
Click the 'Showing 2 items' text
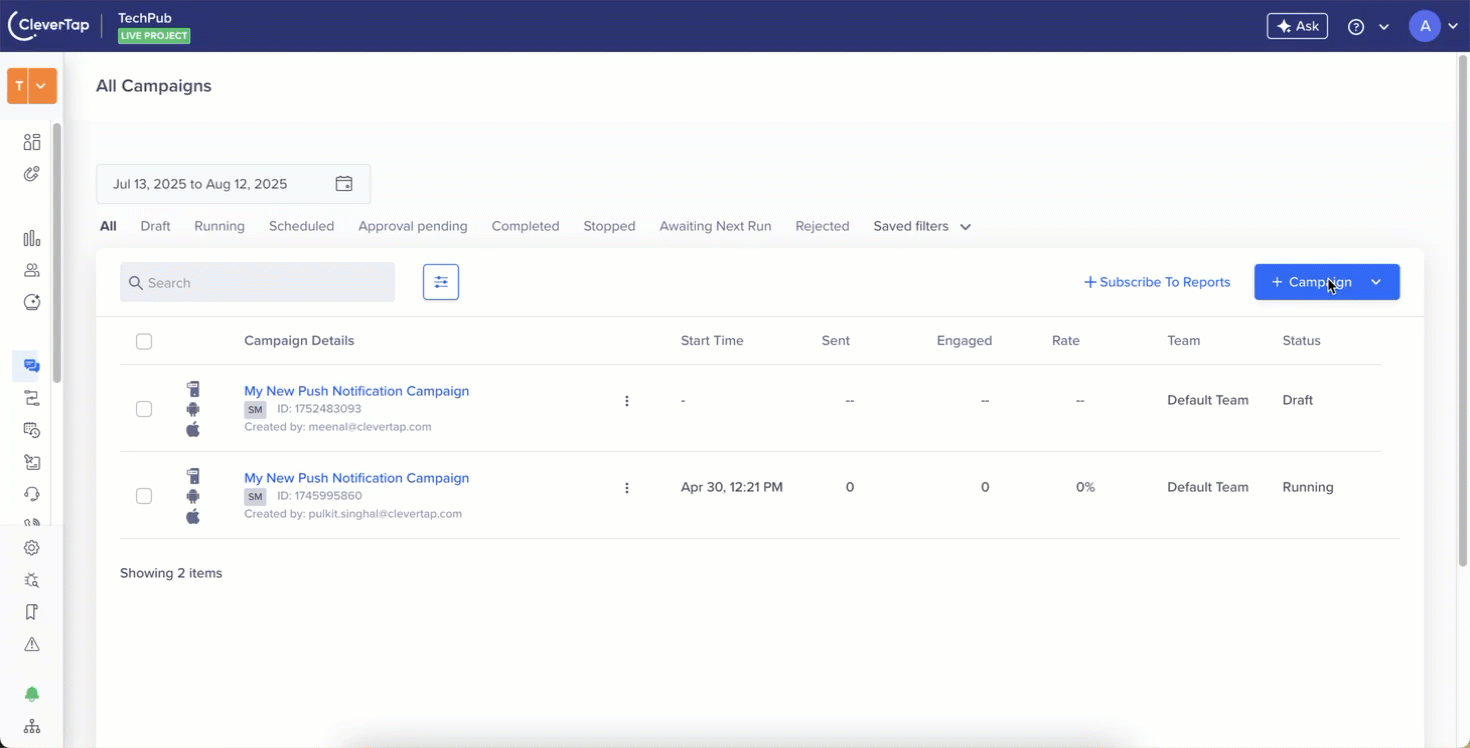(x=171, y=573)
